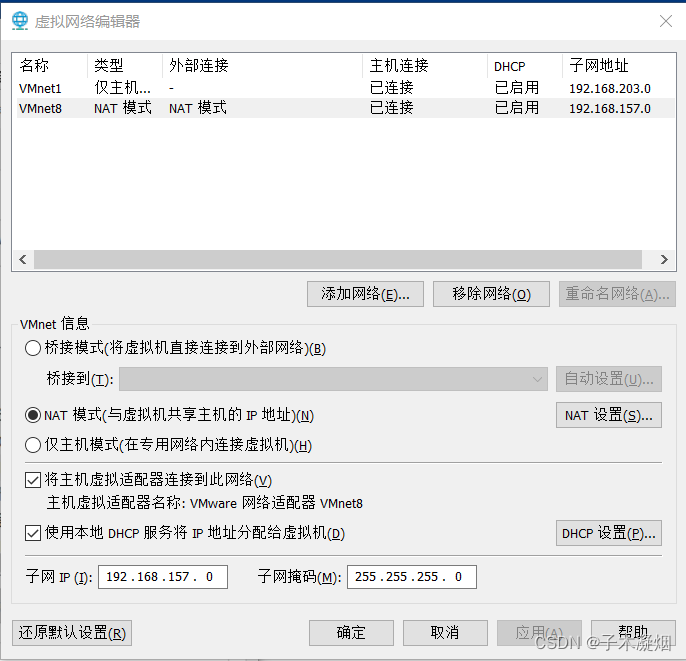The image size is (686, 661).
Task: Select the NAT 模式 radio button
Action: (33, 415)
